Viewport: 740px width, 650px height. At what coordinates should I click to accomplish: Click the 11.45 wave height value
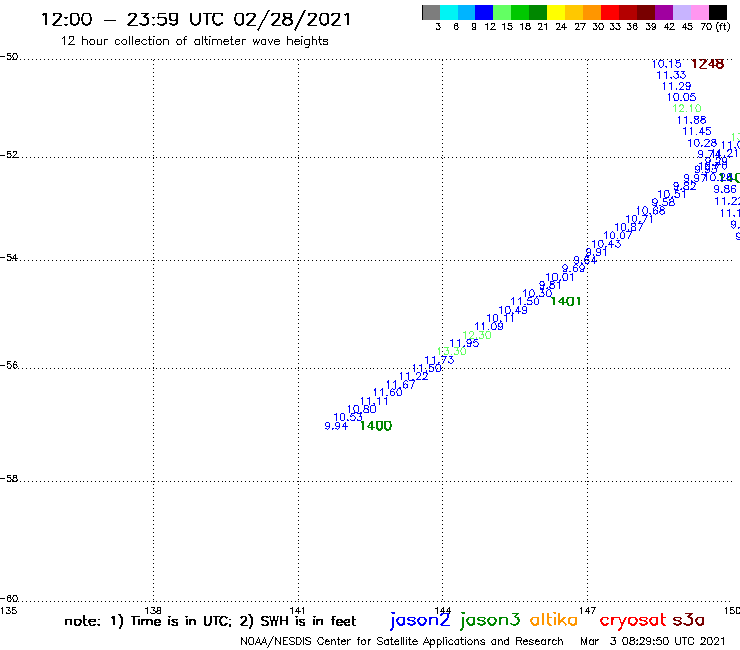click(697, 131)
